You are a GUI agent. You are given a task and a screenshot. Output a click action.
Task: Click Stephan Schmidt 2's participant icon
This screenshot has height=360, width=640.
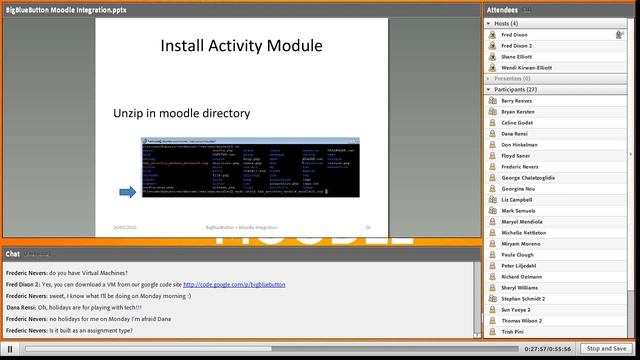coord(493,299)
